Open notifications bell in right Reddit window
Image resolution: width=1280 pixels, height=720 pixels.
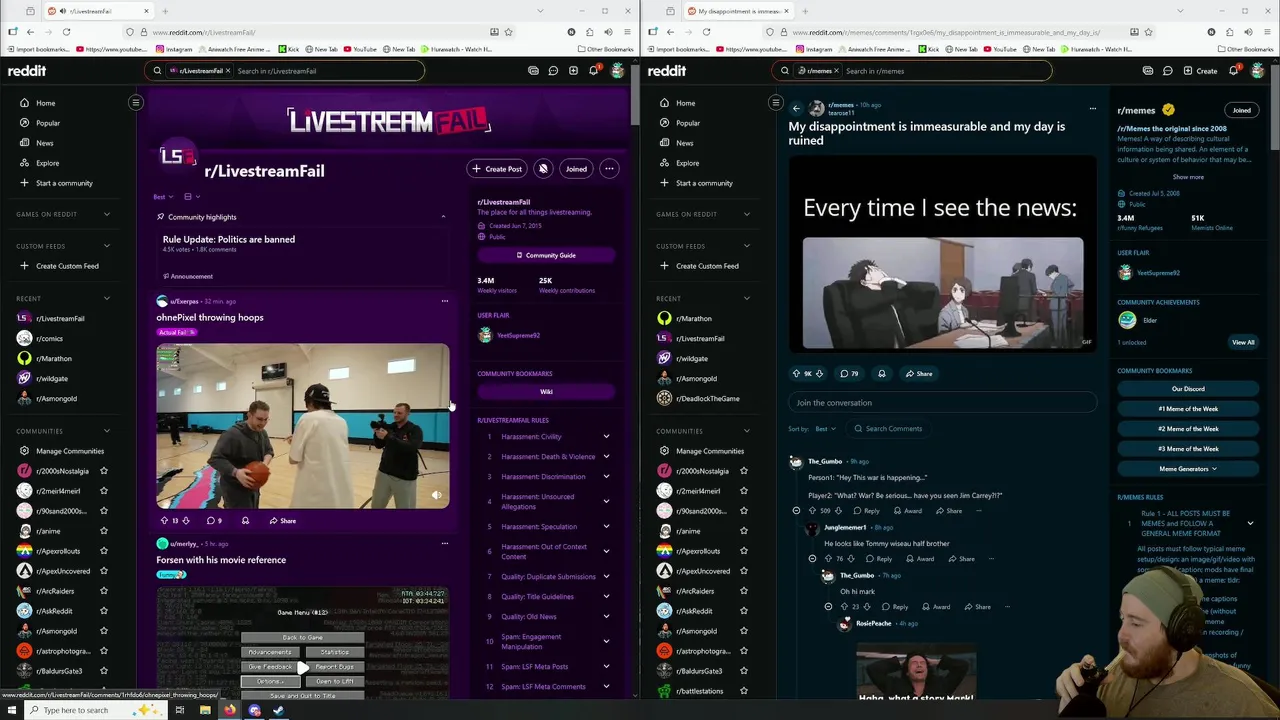(1233, 71)
